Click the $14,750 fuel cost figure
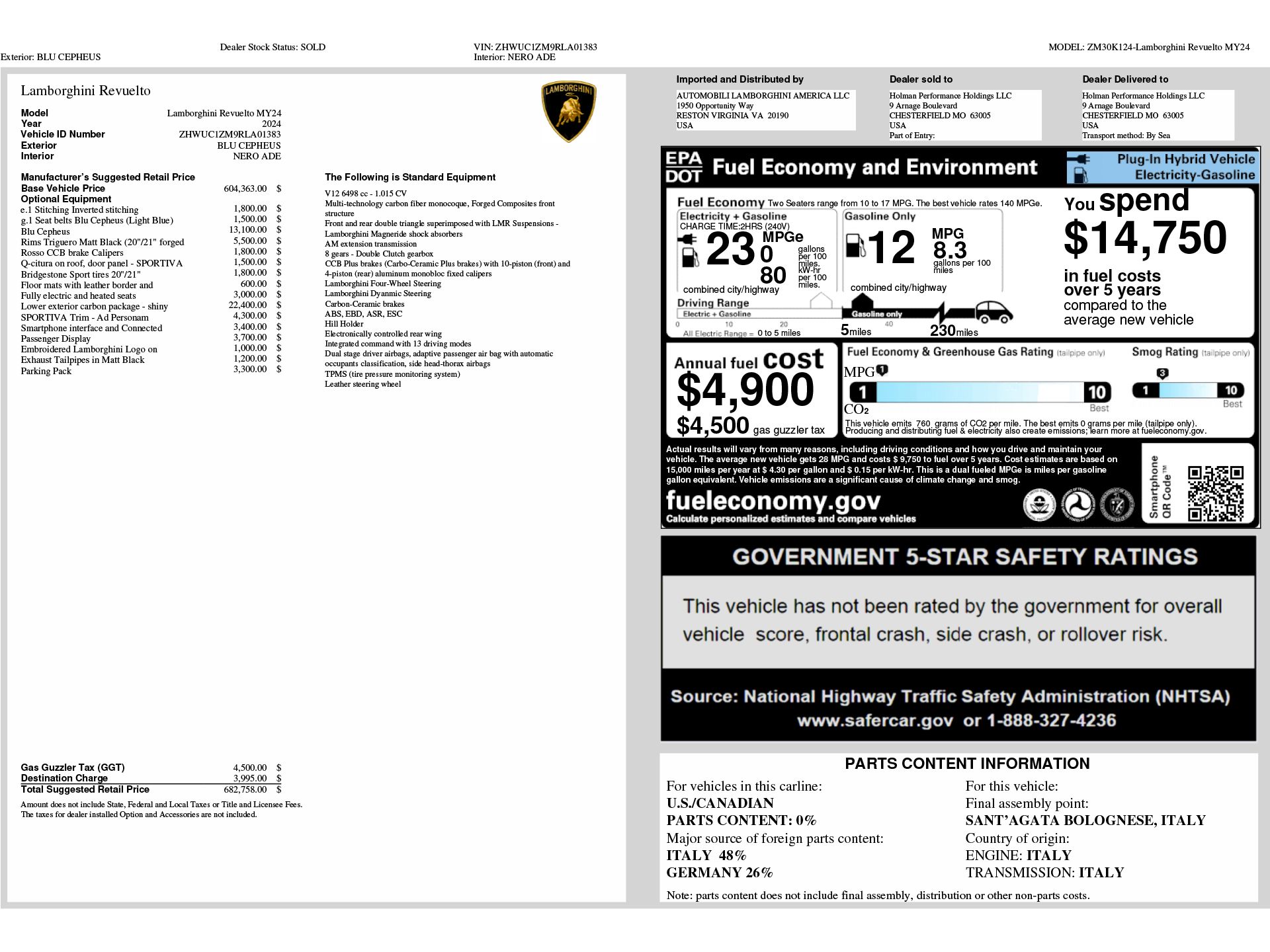 (1144, 237)
